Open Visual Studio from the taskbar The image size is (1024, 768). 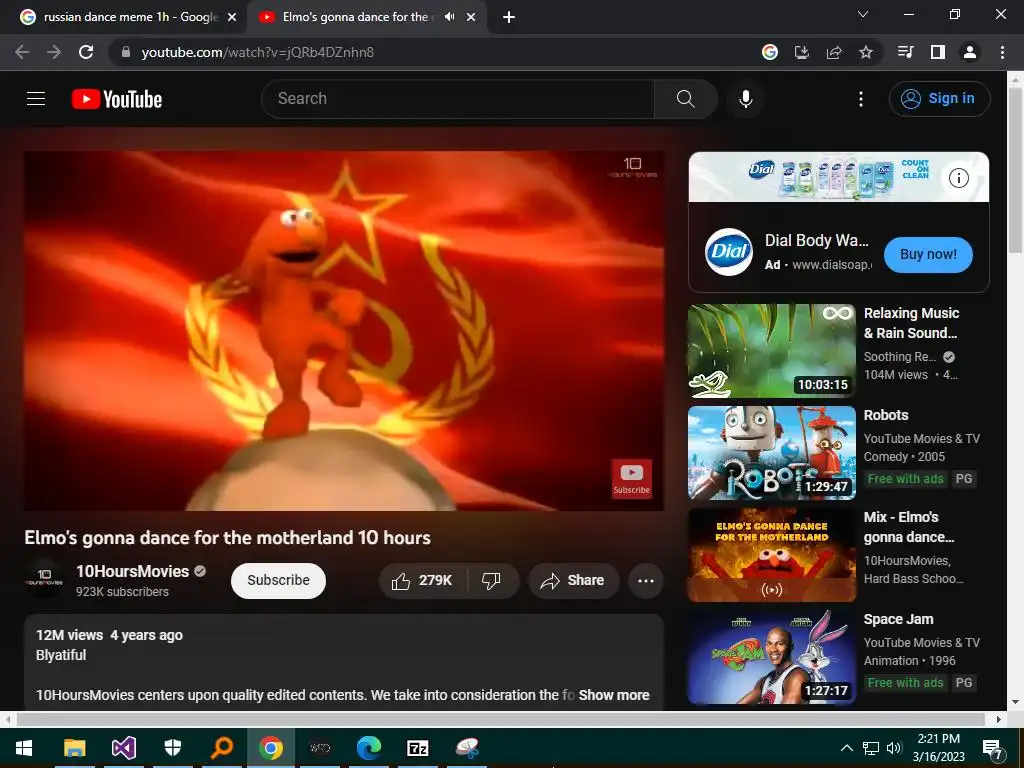pos(123,748)
